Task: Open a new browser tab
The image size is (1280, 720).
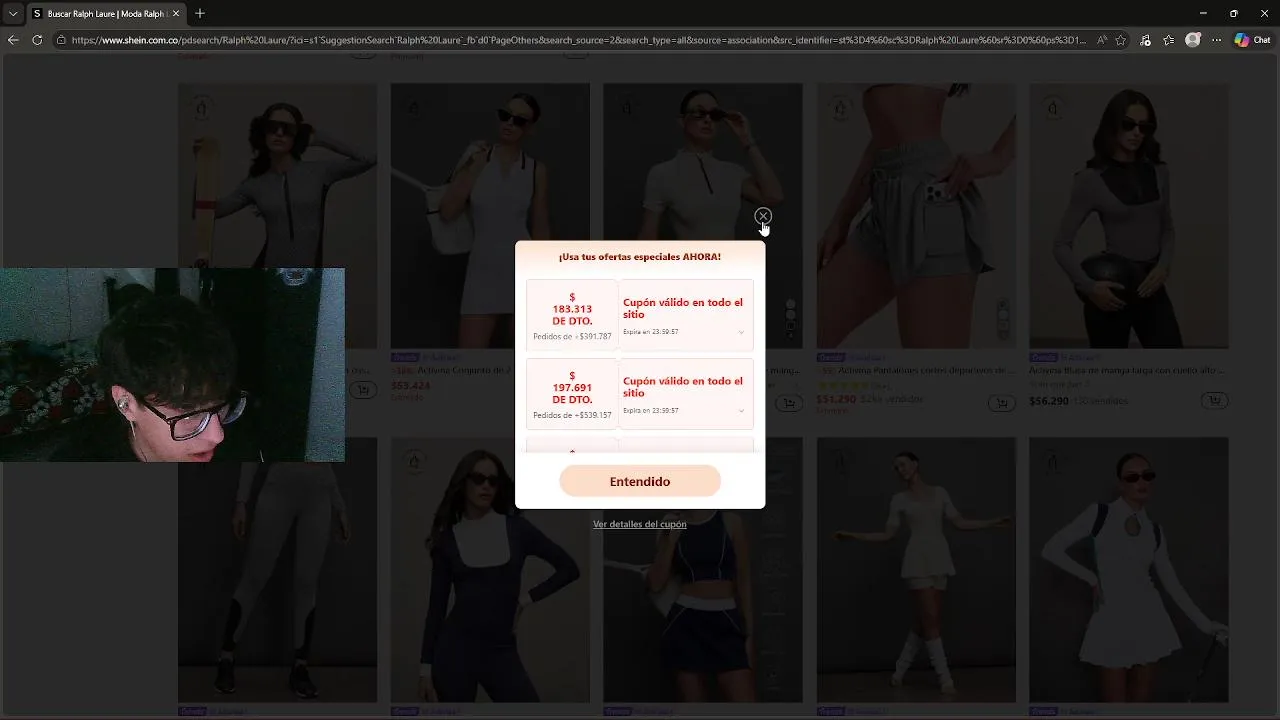Action: tap(200, 14)
